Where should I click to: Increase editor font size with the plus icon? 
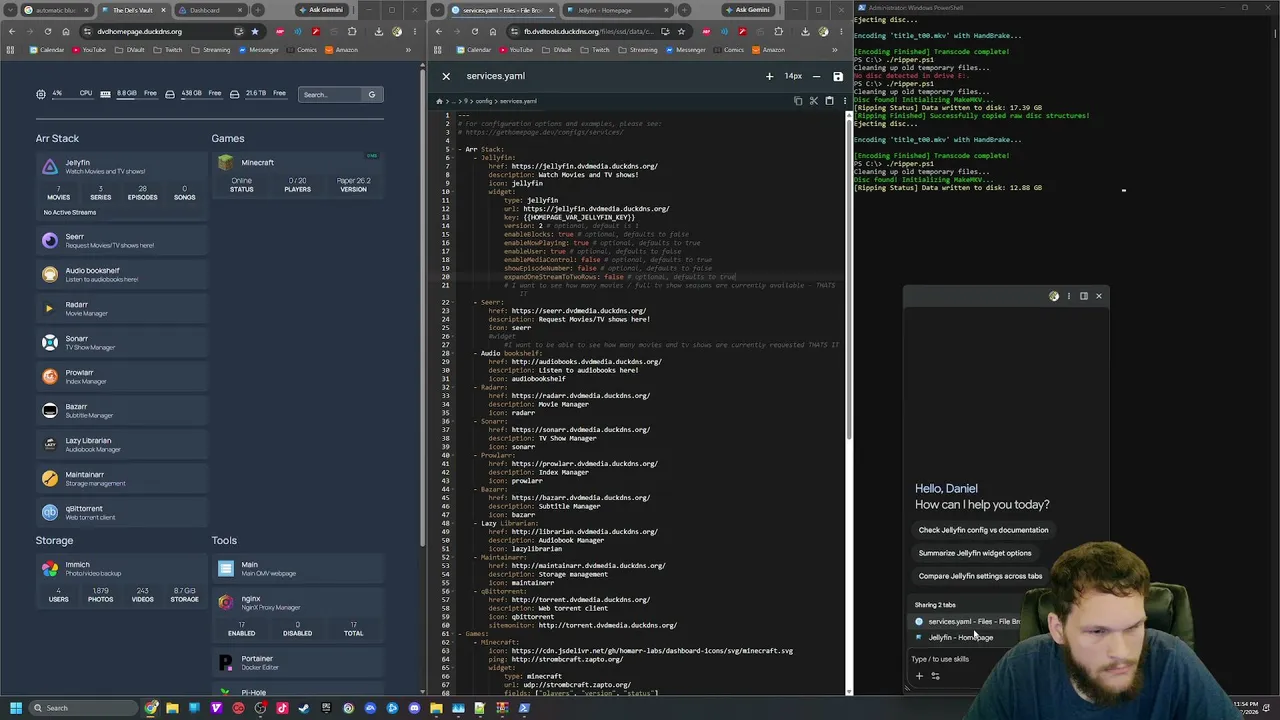coord(769,76)
